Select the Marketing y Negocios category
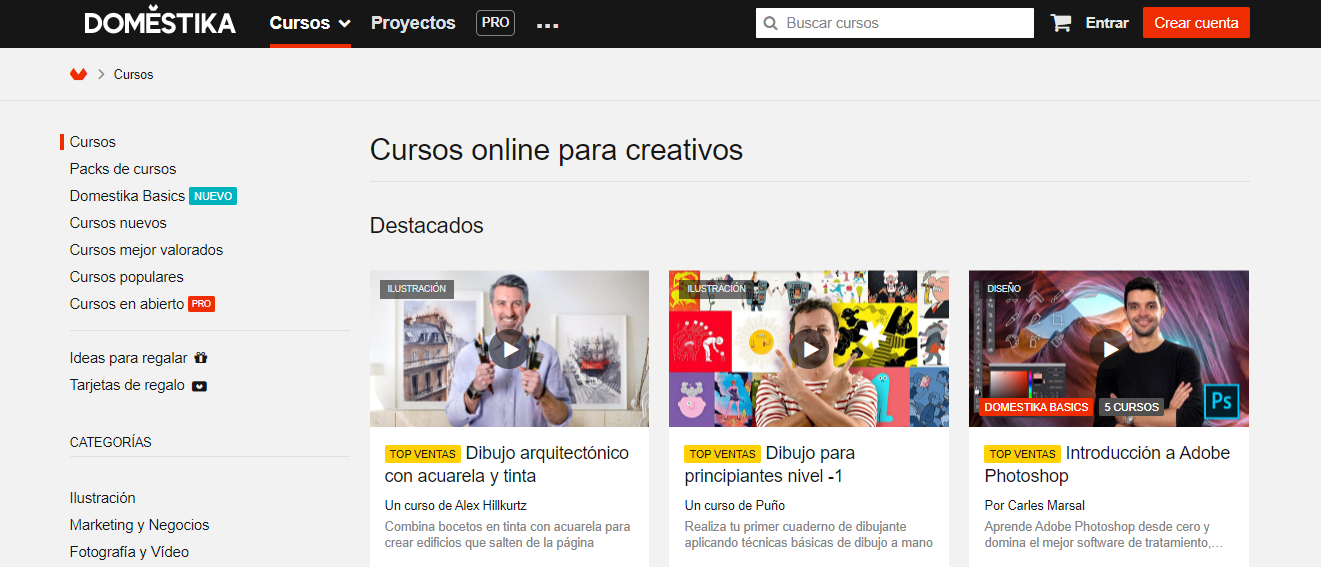Screen dimensions: 1321x567 click(140, 525)
